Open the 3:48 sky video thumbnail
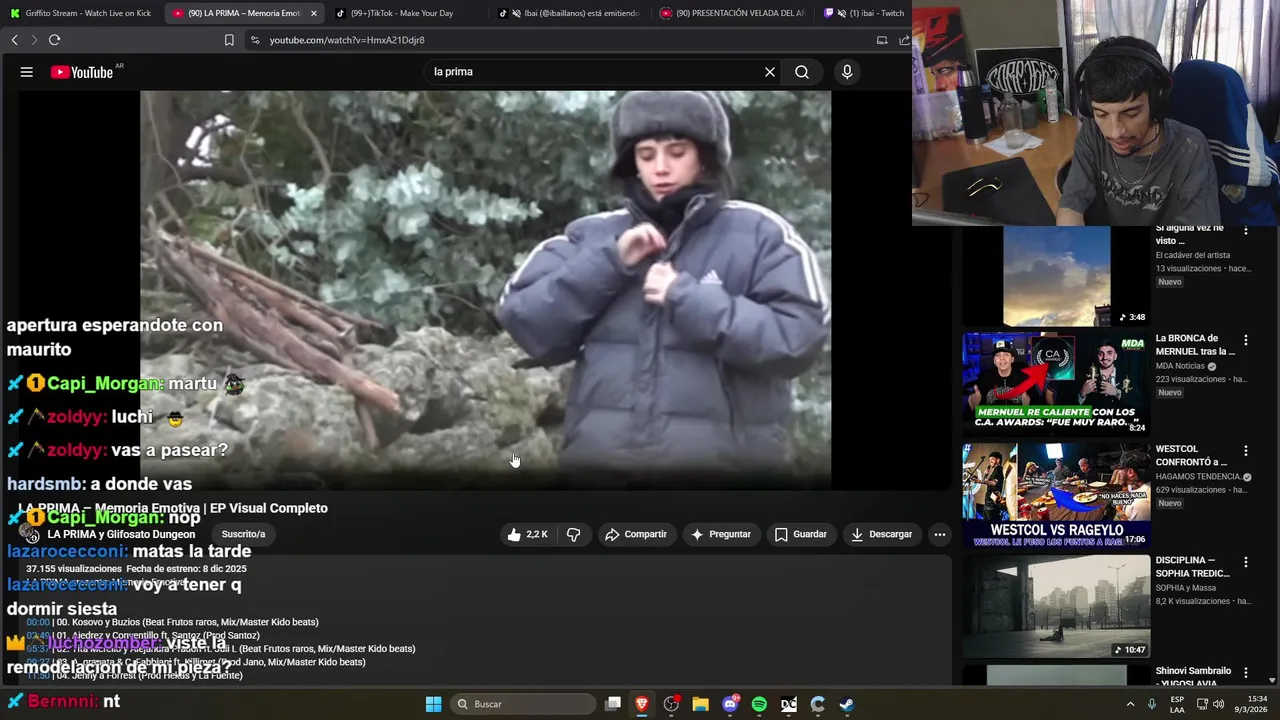The image size is (1280, 720). pyautogui.click(x=1055, y=275)
